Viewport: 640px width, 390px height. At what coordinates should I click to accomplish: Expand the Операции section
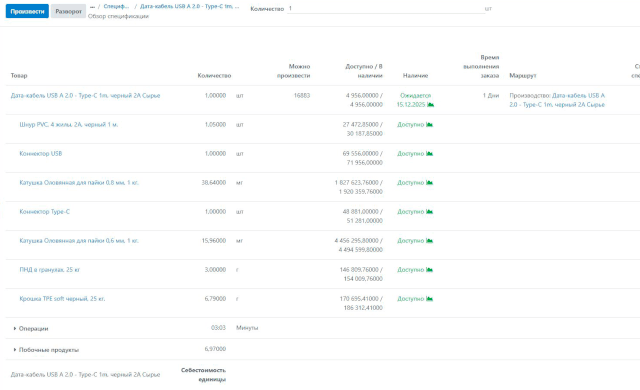coord(31,328)
